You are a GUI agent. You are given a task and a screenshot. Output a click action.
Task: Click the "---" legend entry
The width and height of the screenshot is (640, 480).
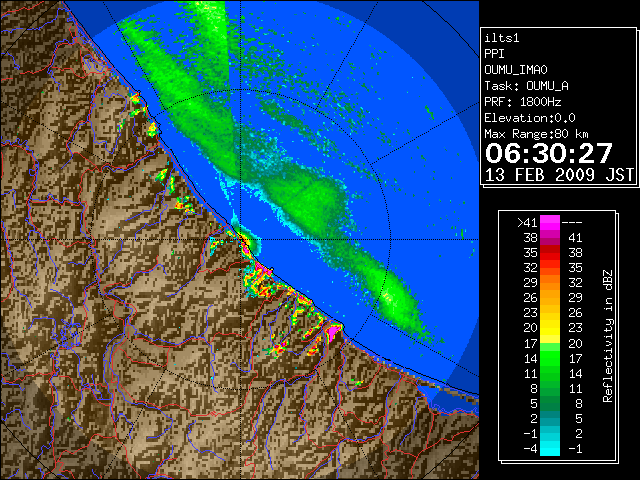click(x=572, y=223)
